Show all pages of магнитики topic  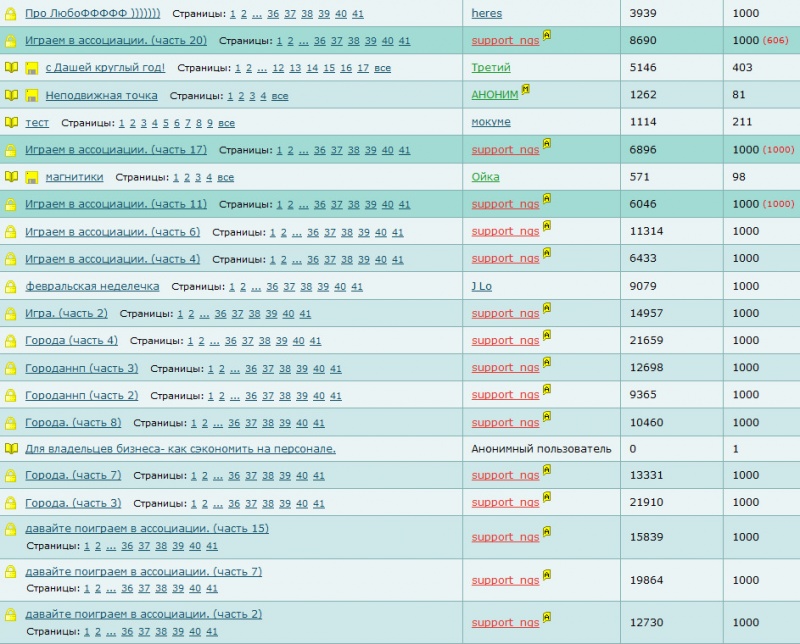tap(226, 178)
